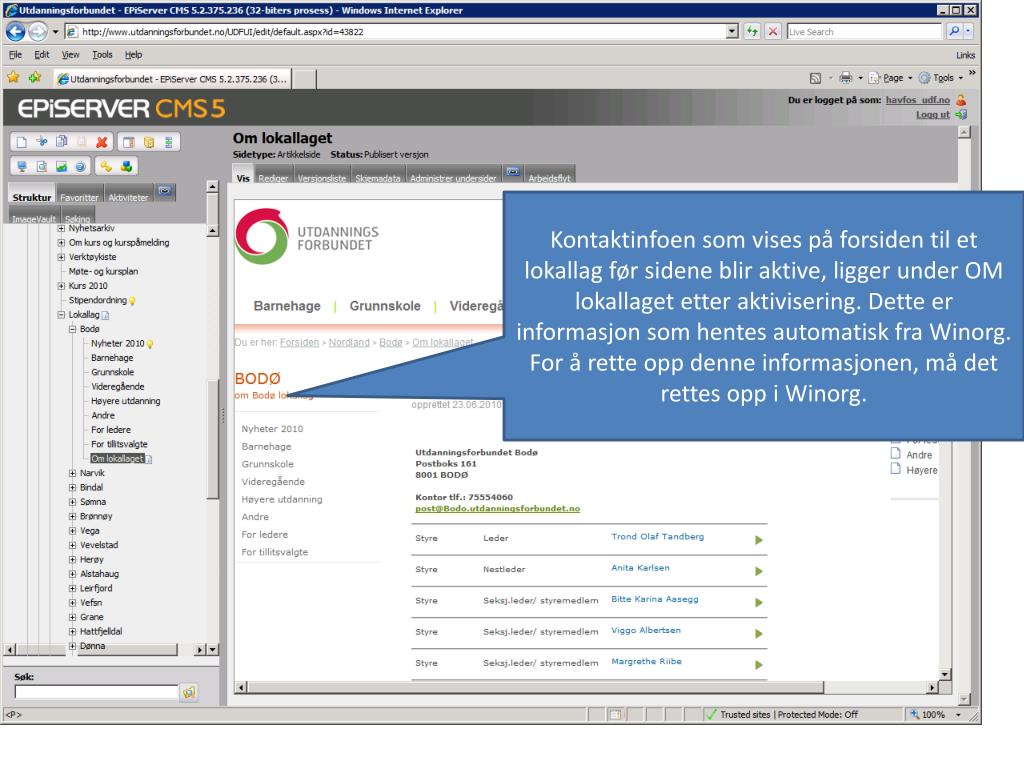The width and height of the screenshot is (1024, 768).
Task: Click the green Refresh arrows icon
Action: pyautogui.click(x=752, y=31)
